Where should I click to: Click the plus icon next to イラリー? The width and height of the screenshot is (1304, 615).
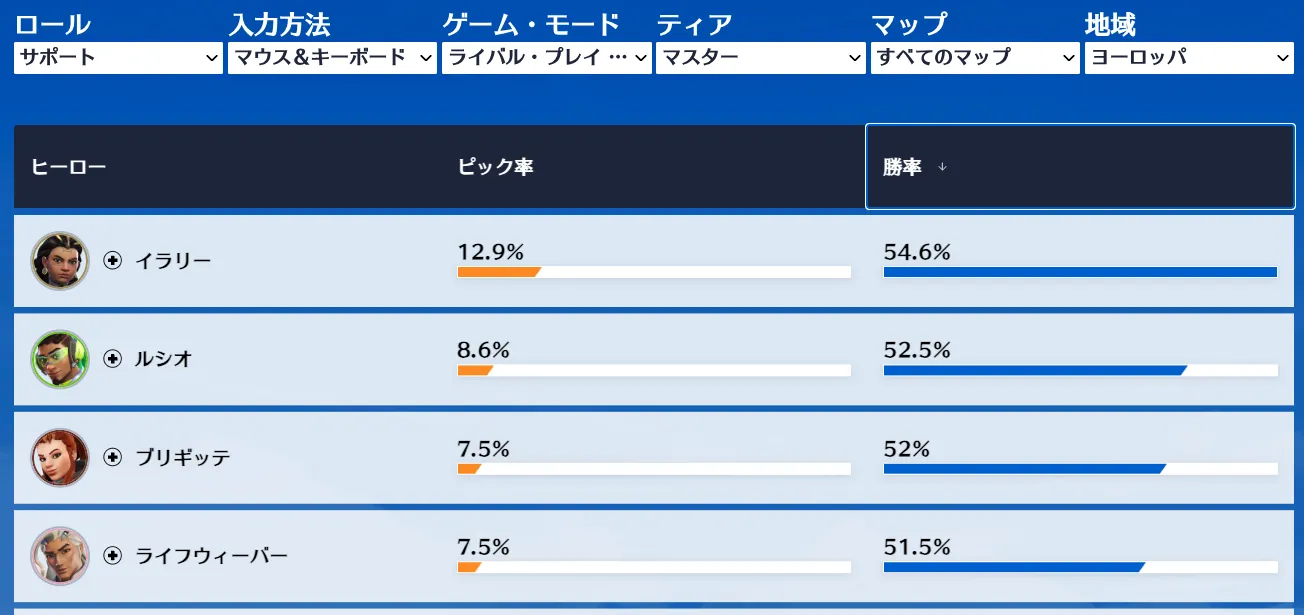point(110,260)
